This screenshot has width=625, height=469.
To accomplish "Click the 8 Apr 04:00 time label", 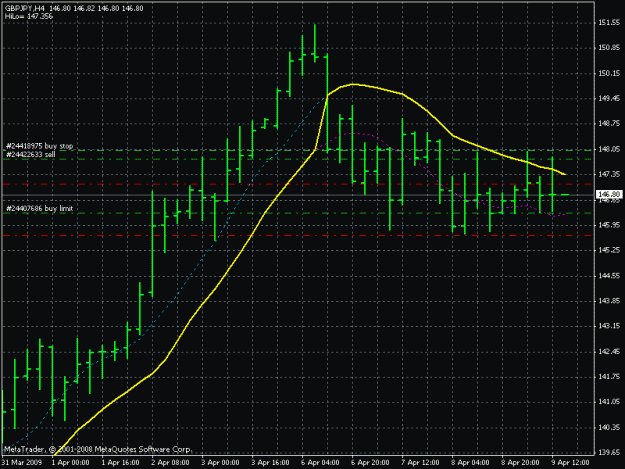I will click(x=470, y=463).
